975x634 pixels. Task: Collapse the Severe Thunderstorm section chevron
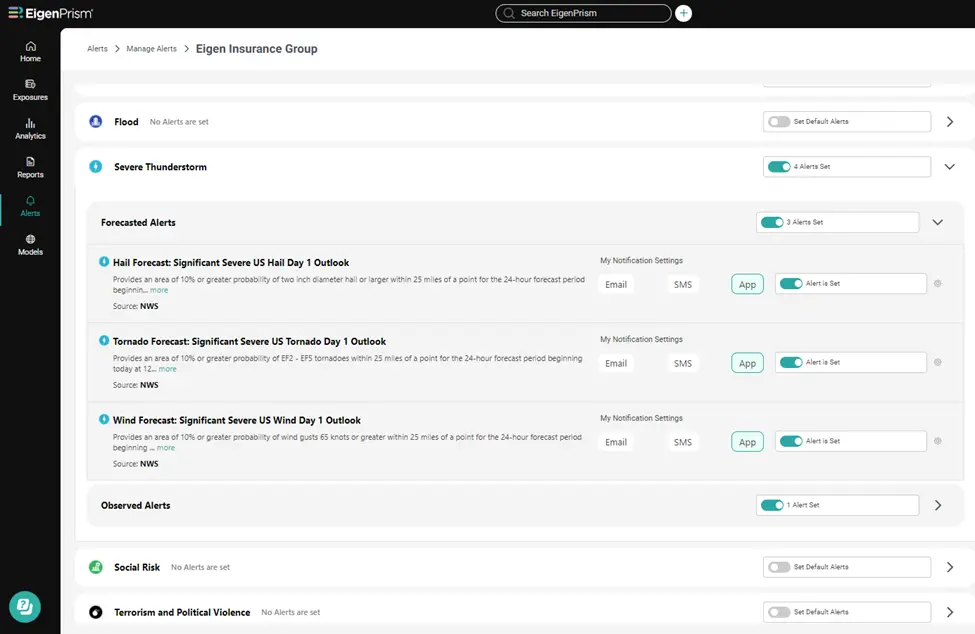pos(950,167)
